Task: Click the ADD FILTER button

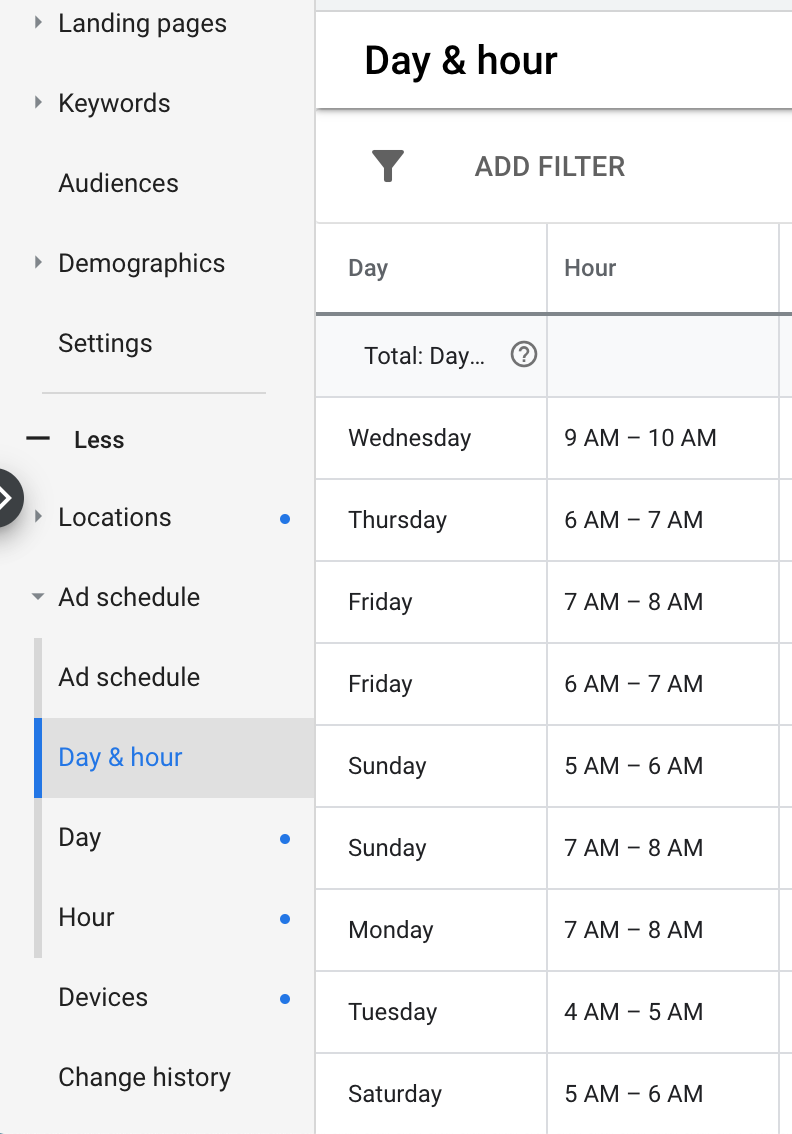Action: coord(549,166)
